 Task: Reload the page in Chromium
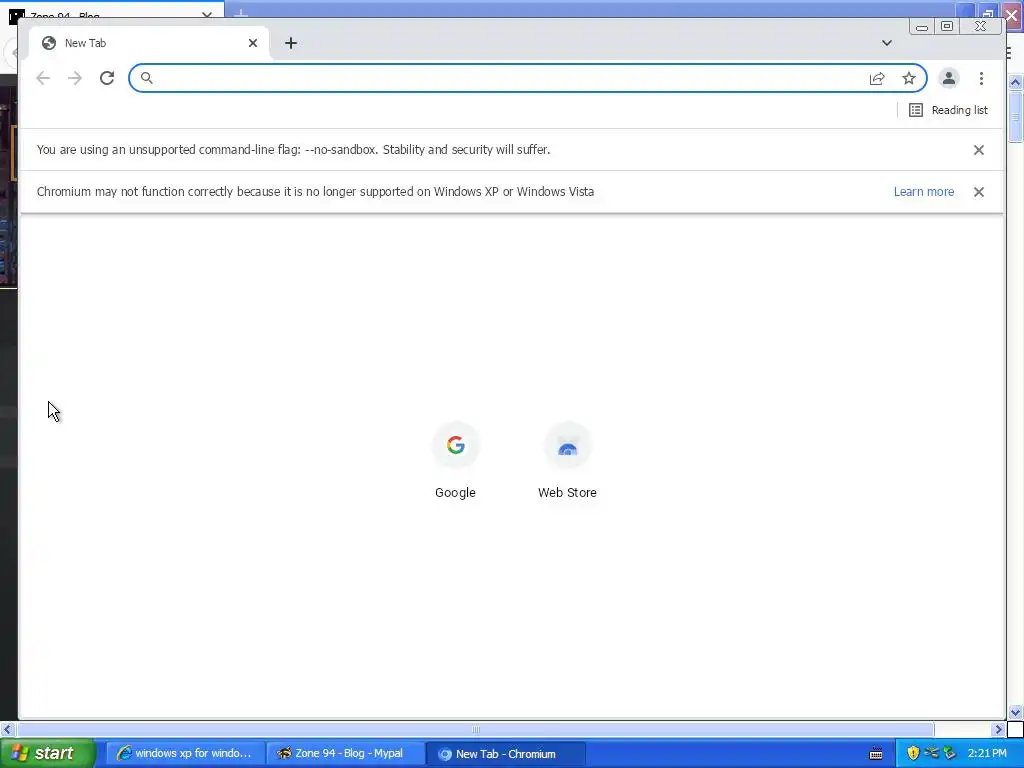107,78
